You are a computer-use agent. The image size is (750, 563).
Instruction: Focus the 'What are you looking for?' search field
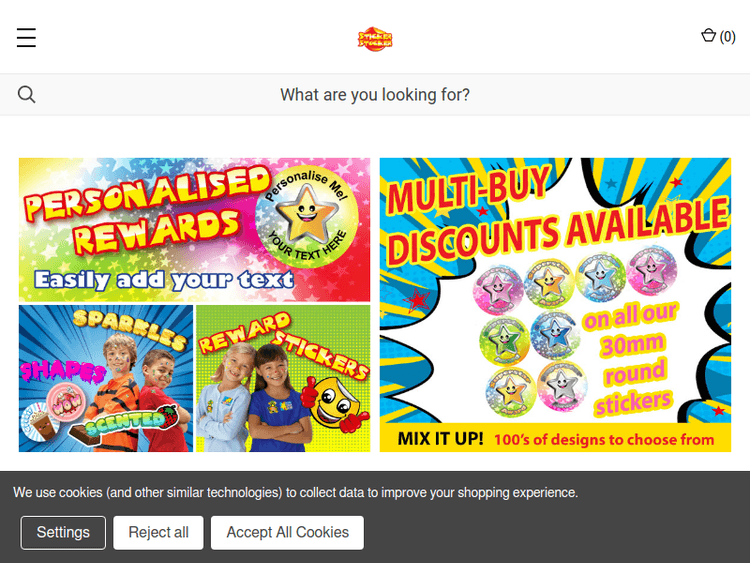click(375, 95)
